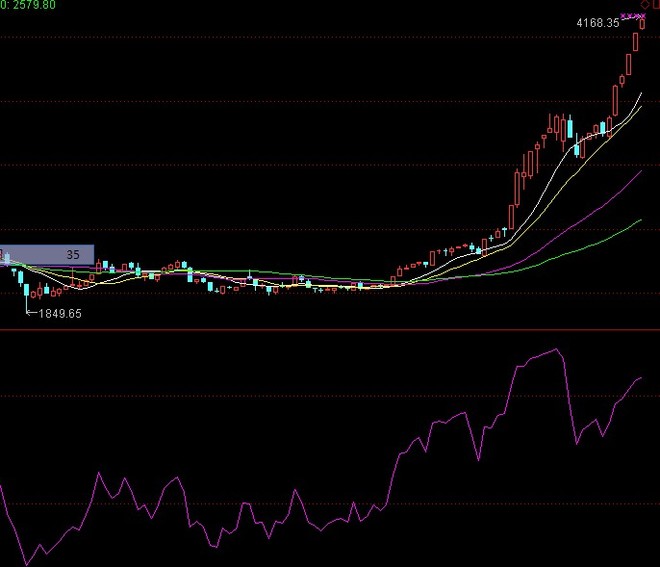Click the red candlestick at the far-left edge
This screenshot has height=567, width=660.
click(x=1, y=254)
